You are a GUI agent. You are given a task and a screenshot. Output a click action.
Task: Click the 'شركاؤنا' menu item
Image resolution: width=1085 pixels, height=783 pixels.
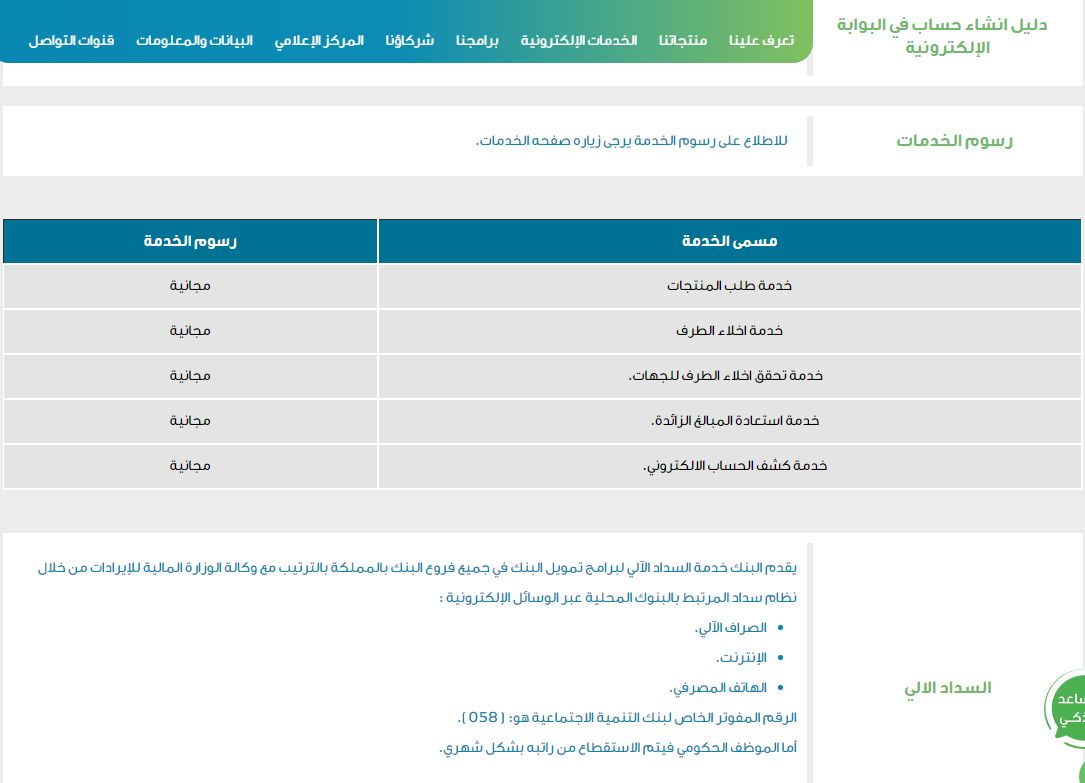410,41
